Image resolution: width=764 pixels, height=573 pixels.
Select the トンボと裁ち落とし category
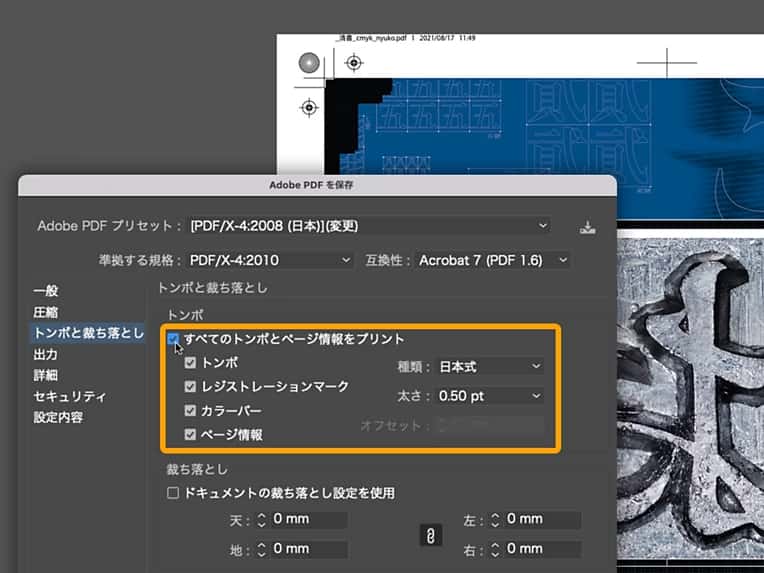88,333
